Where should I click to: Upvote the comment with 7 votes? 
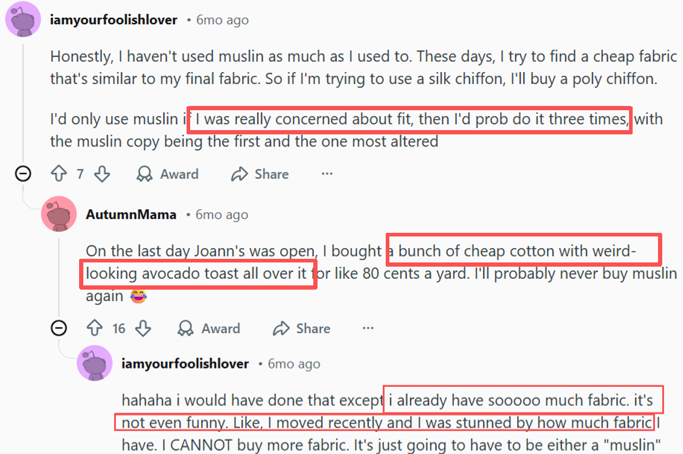(58, 174)
